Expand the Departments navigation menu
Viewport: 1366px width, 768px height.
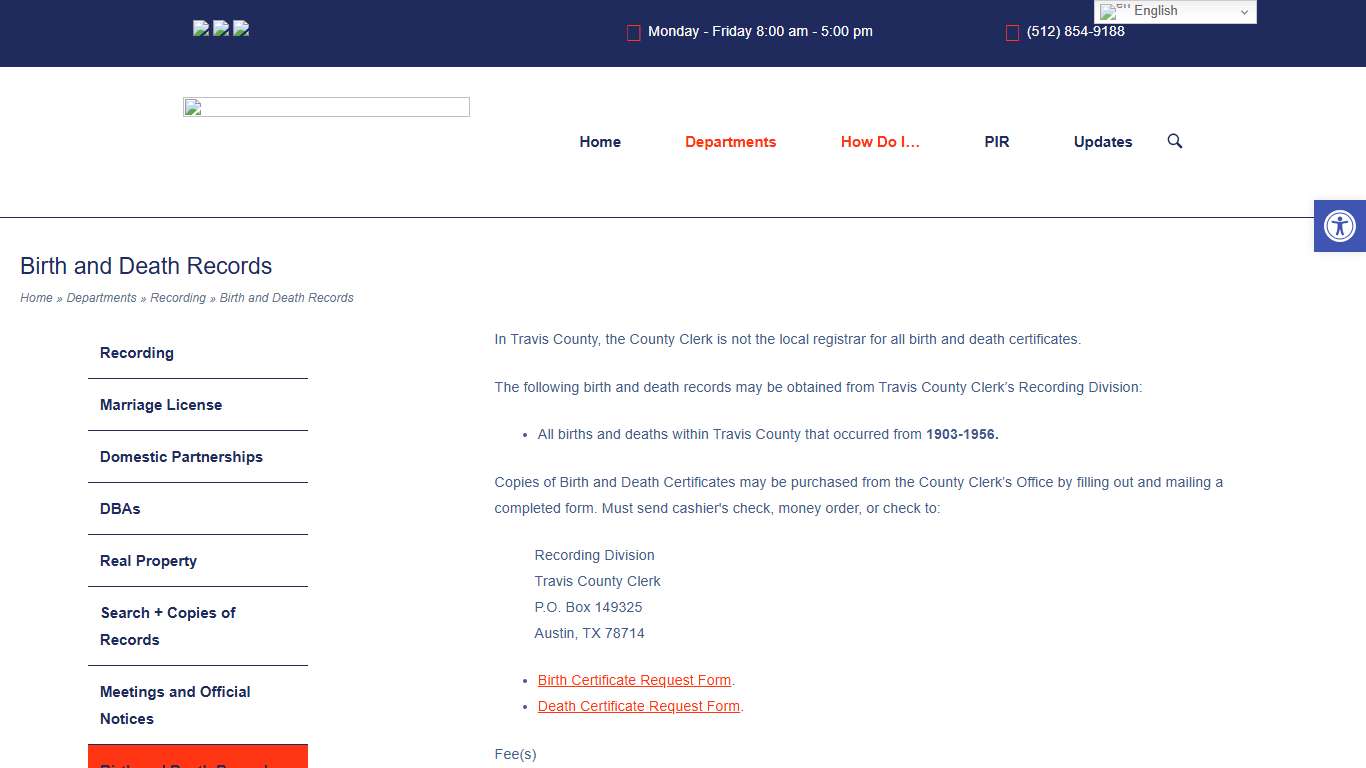[x=730, y=141]
